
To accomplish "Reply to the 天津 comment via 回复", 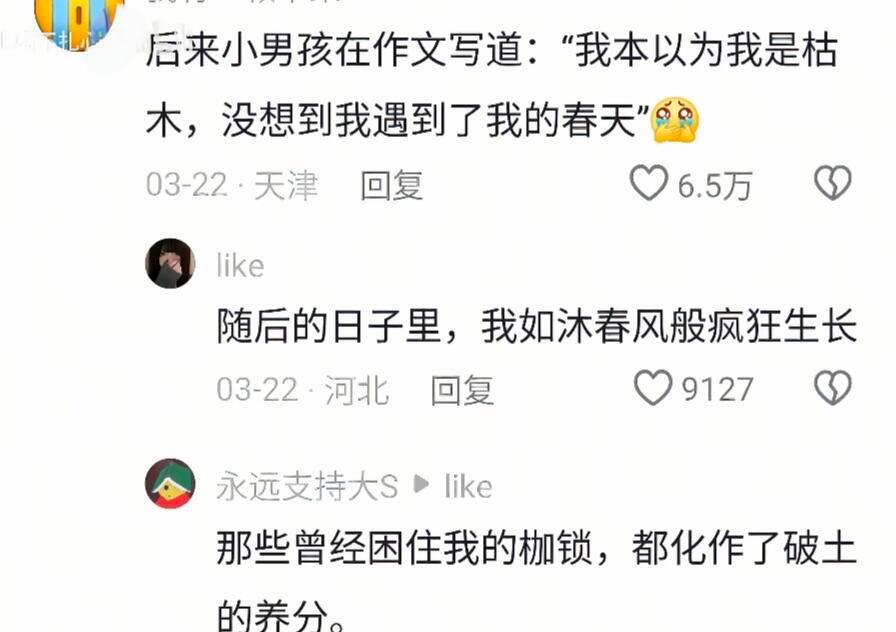I will (x=392, y=185).
